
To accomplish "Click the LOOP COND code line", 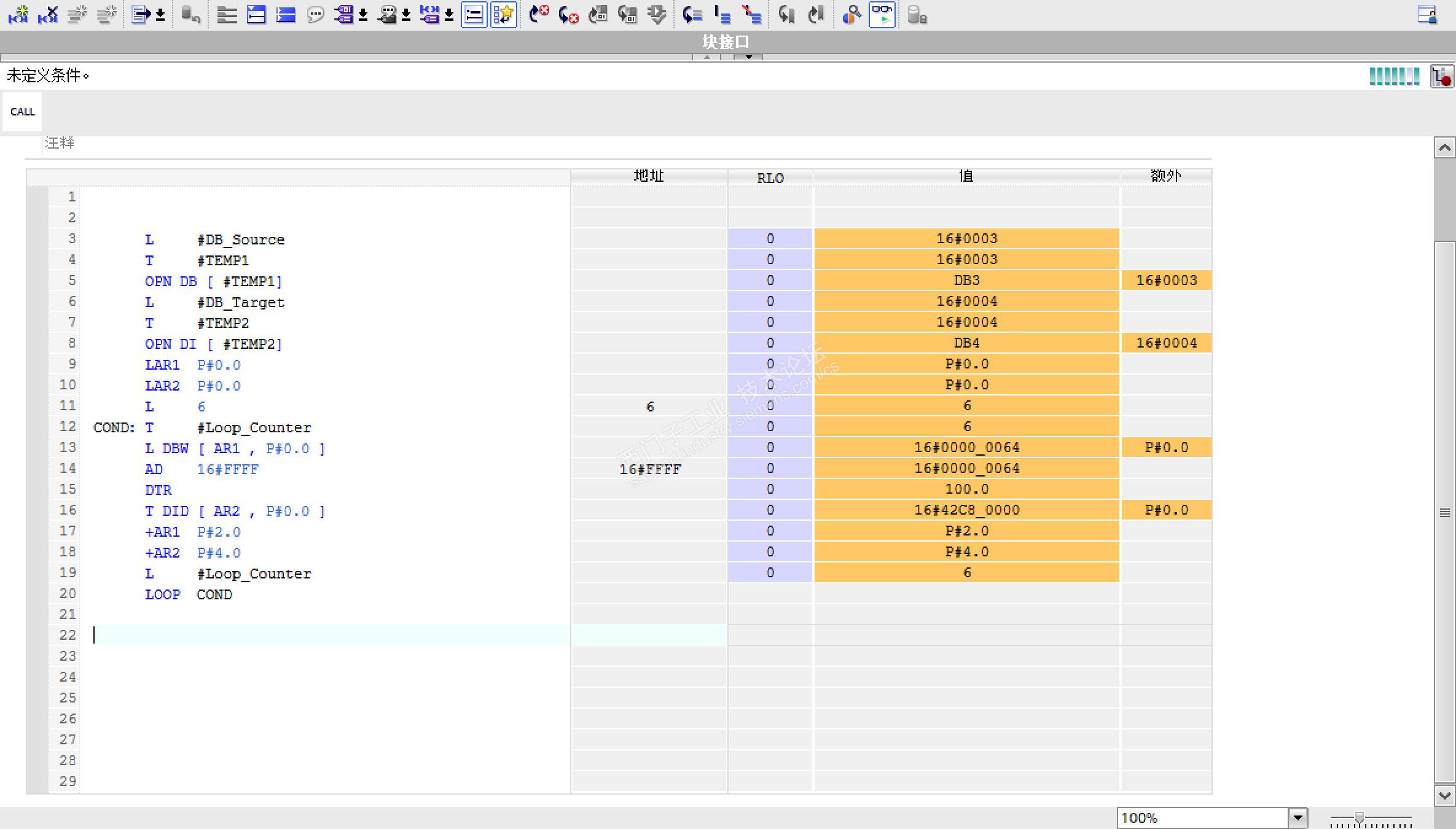I will (x=189, y=594).
